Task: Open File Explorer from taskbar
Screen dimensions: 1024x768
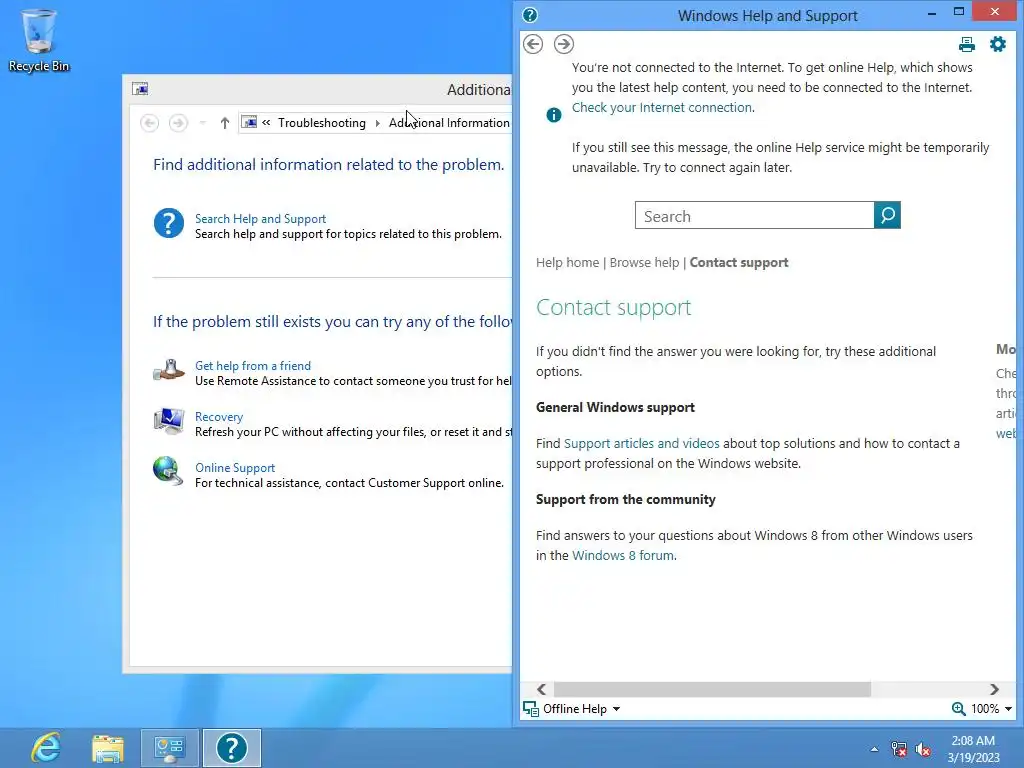Action: point(108,748)
